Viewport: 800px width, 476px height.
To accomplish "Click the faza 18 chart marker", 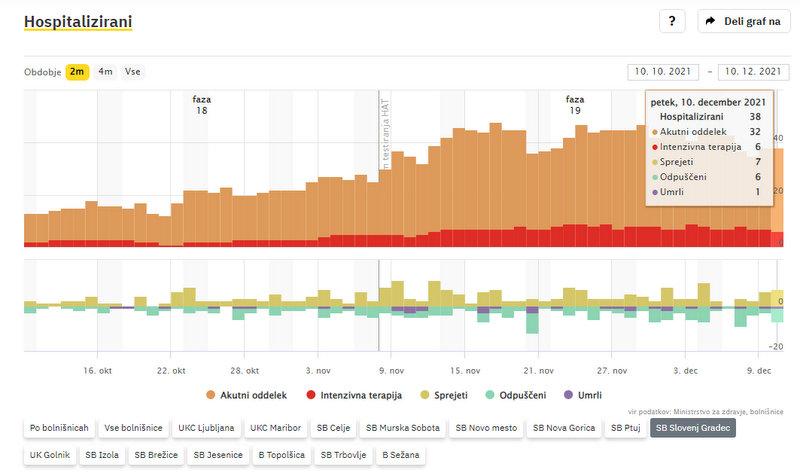I will coord(201,105).
